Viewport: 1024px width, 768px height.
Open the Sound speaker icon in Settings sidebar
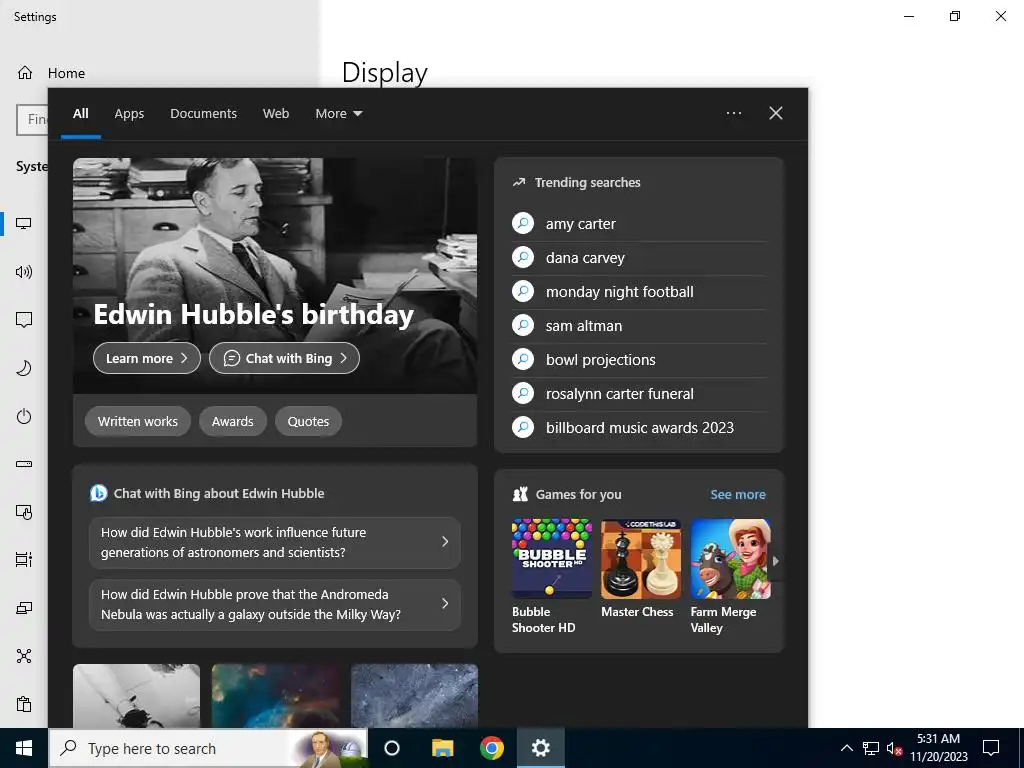click(24, 272)
